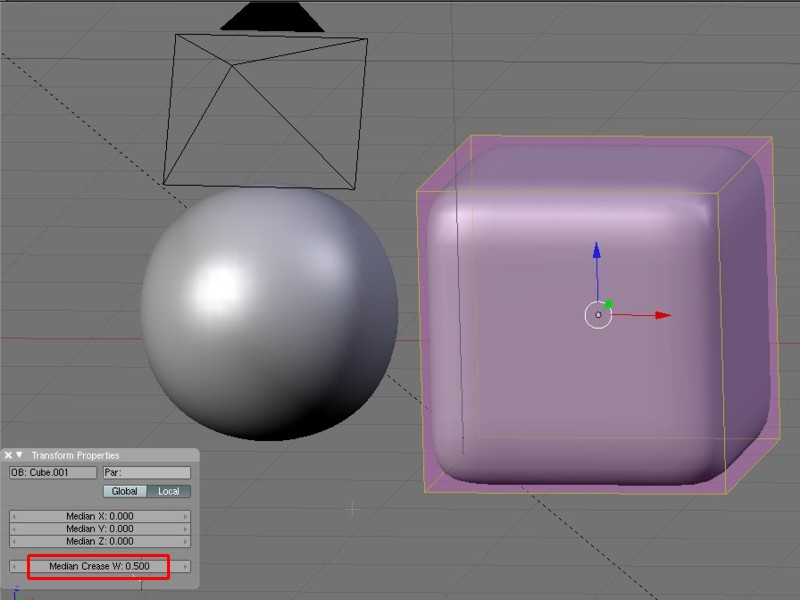
Task: Grab the red X-axis manipulator arrow
Action: 663,315
